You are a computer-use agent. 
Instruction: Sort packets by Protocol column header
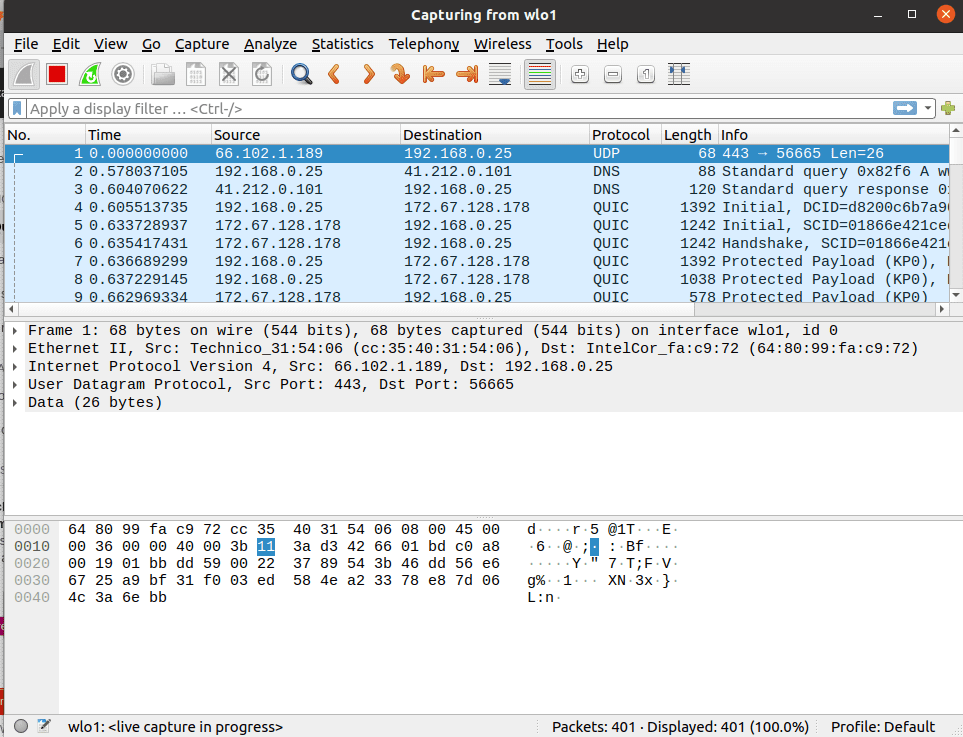click(625, 135)
